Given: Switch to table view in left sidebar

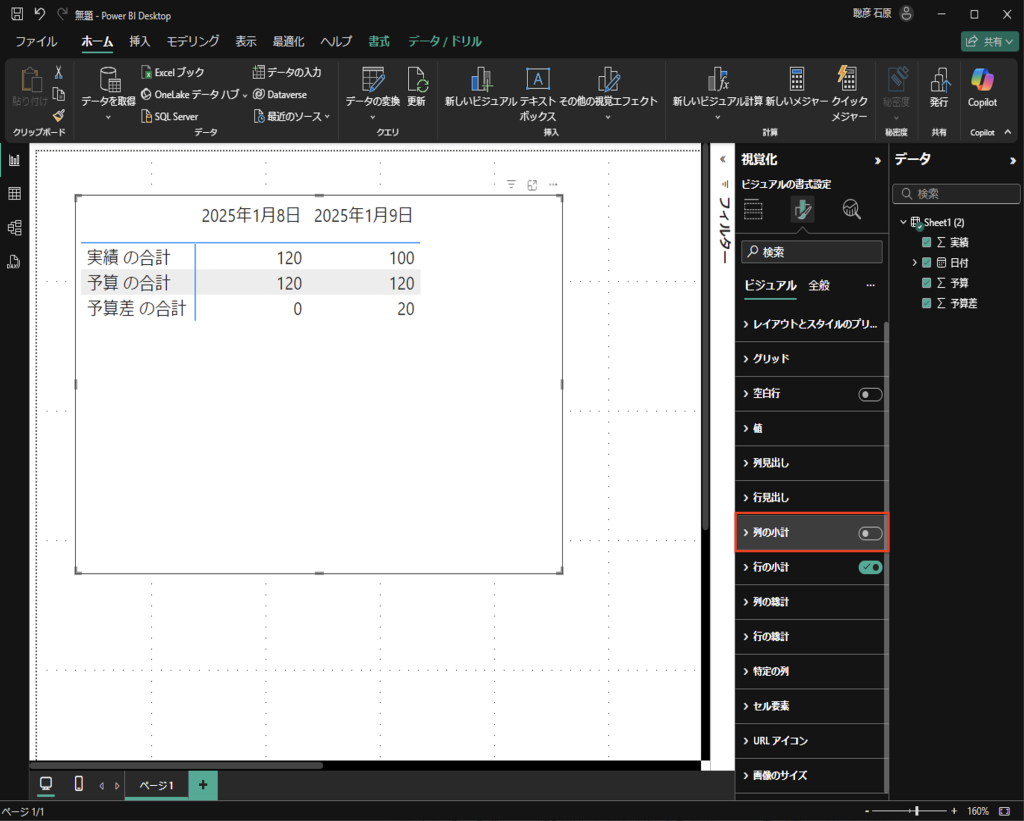Looking at the screenshot, I should (14, 194).
